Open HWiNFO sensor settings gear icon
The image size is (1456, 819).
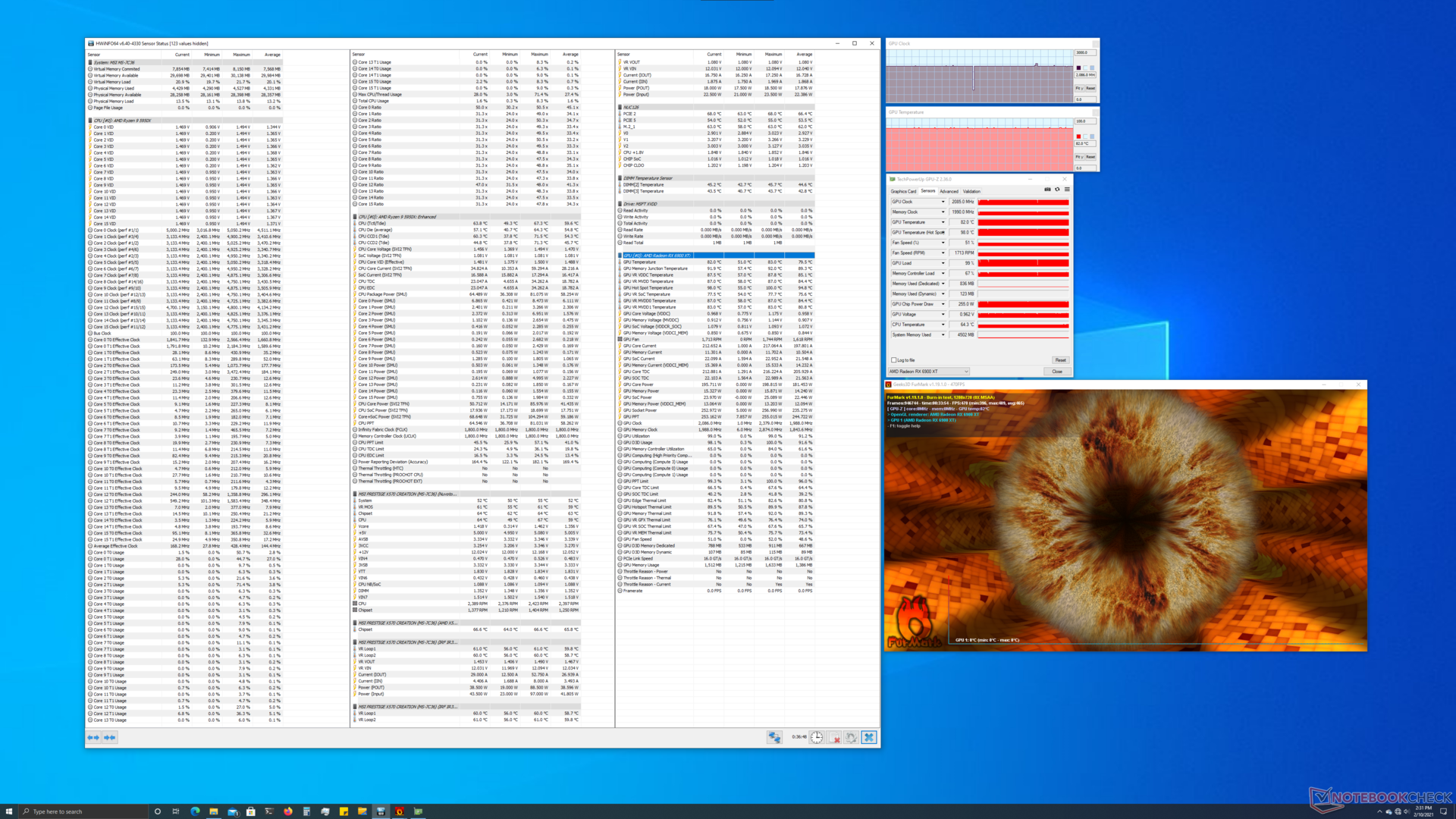[852, 737]
